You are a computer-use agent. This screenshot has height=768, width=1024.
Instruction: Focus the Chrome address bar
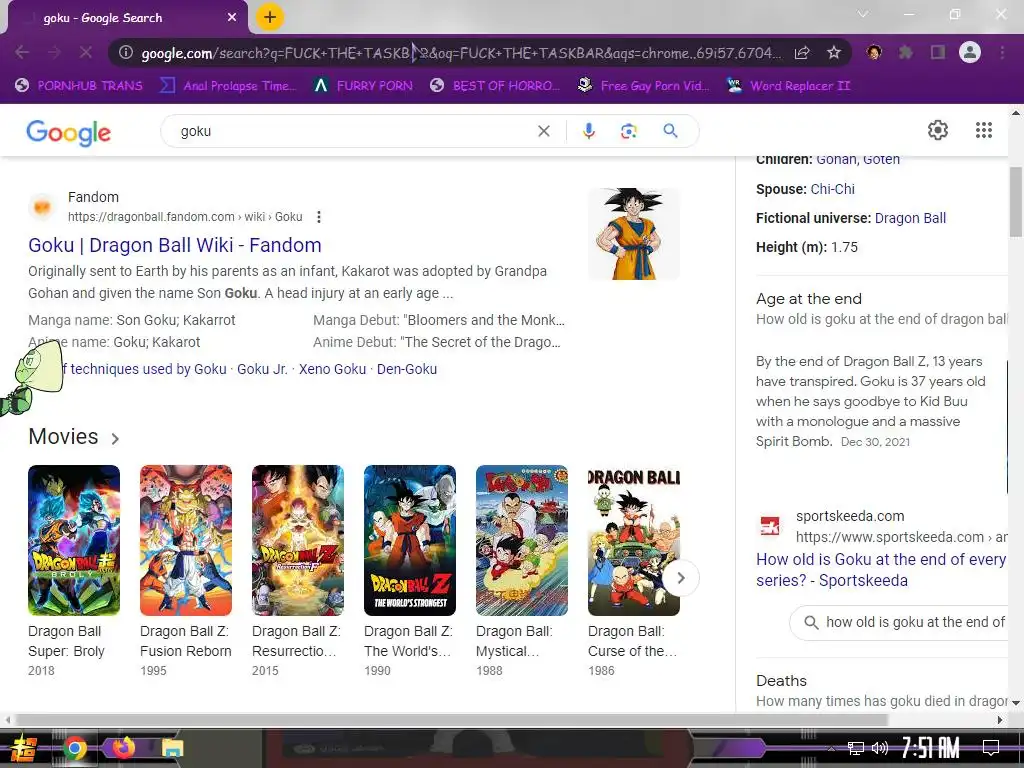click(460, 53)
